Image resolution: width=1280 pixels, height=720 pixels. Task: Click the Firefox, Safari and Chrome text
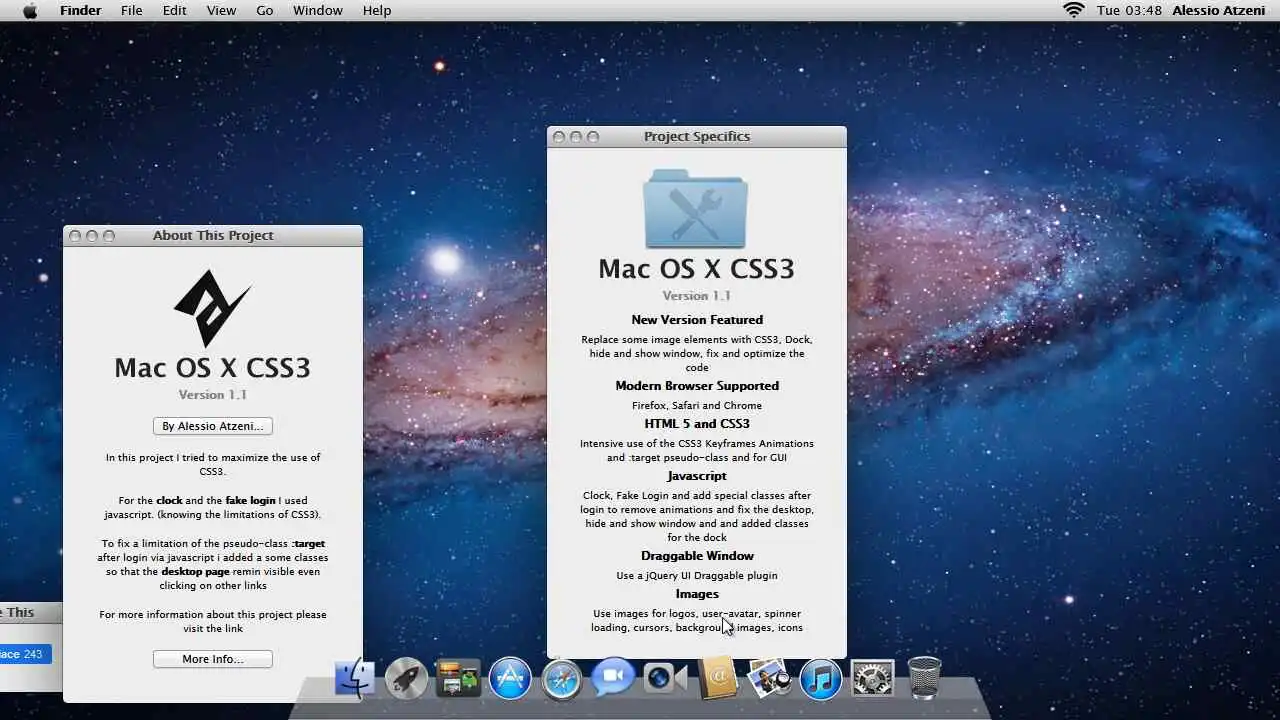coord(697,406)
